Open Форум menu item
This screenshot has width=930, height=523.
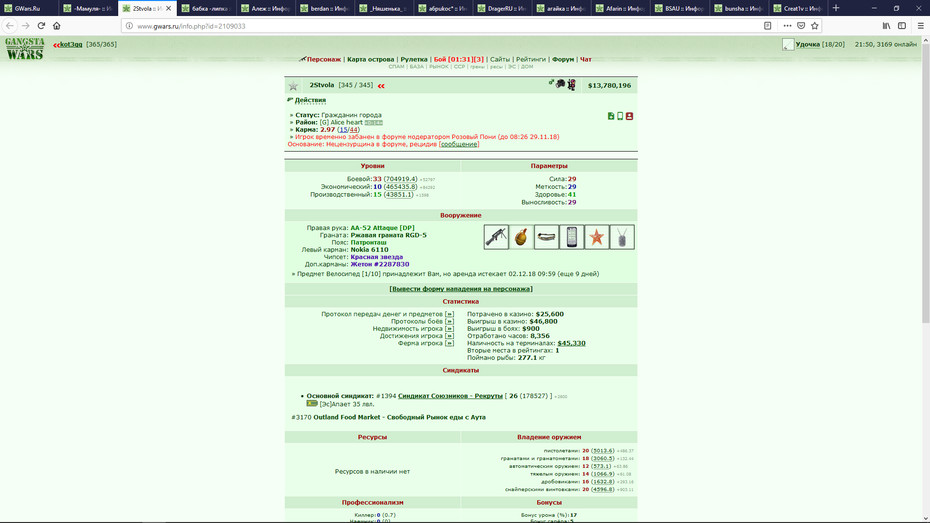pyautogui.click(x=563, y=59)
